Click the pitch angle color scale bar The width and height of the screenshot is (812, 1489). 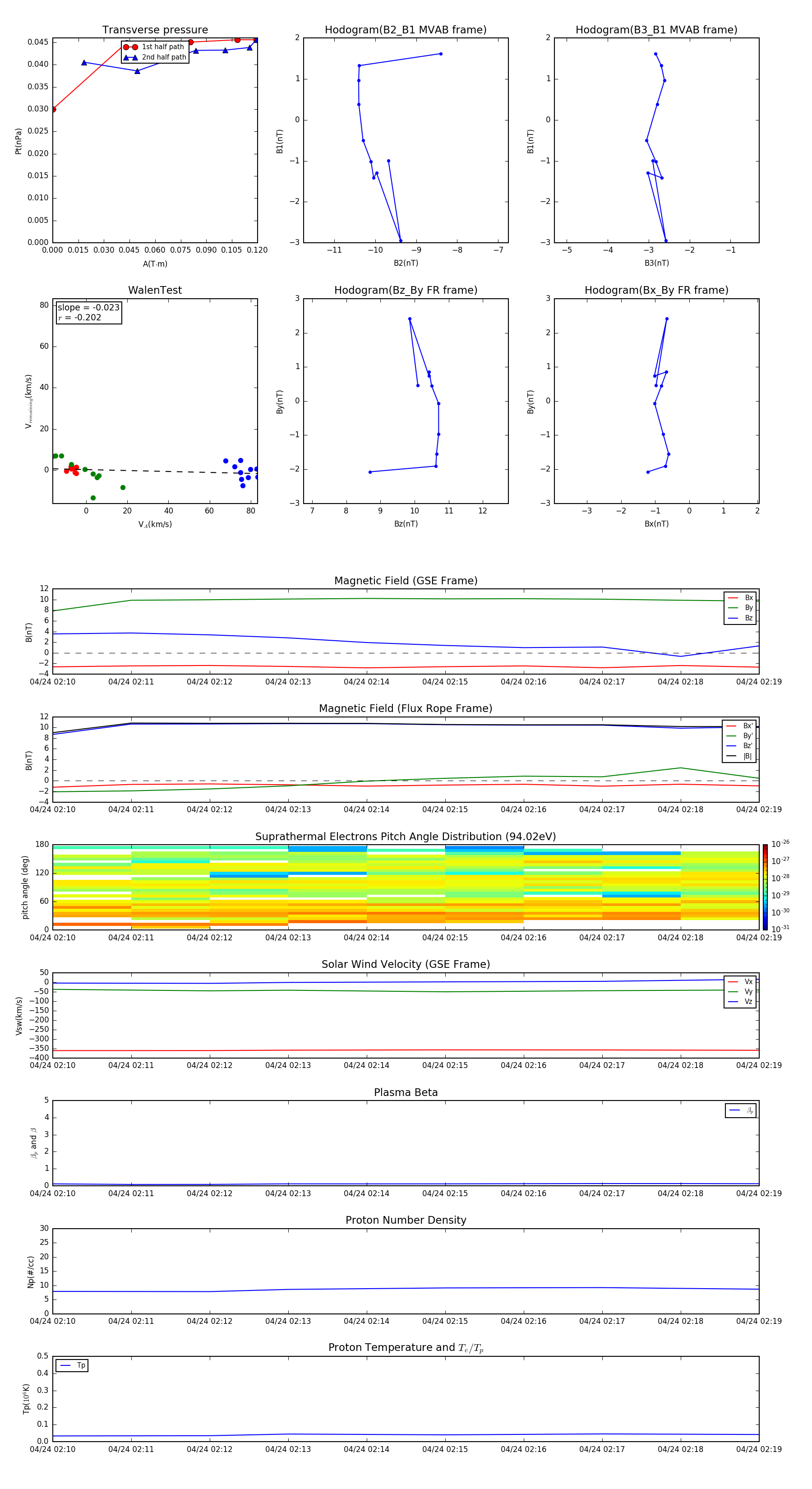[x=765, y=887]
